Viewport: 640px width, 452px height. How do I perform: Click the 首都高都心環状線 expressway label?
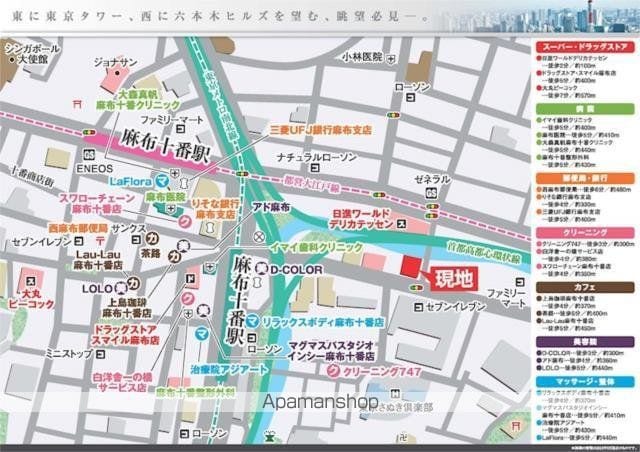(484, 253)
